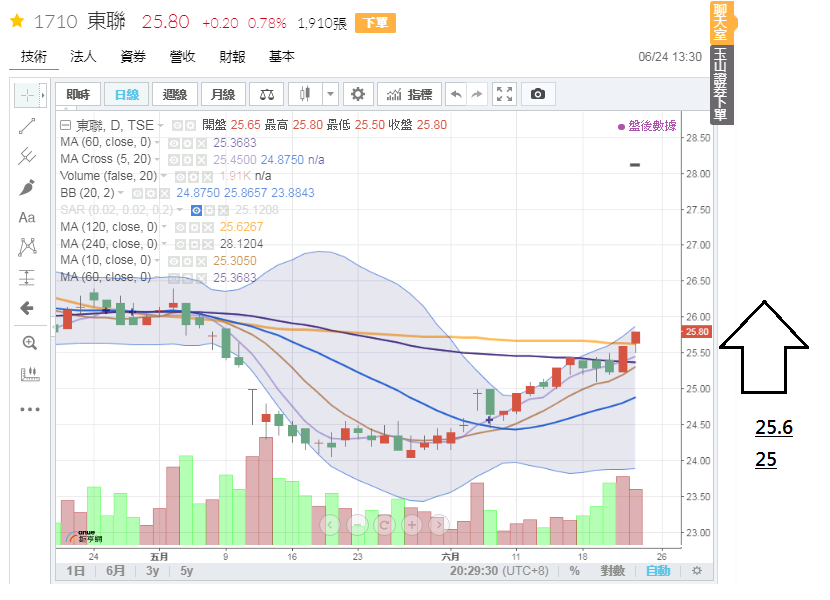Image resolution: width=830 pixels, height=600 pixels.
Task: Add 東聯 to favorites with star
Action: click(16, 21)
